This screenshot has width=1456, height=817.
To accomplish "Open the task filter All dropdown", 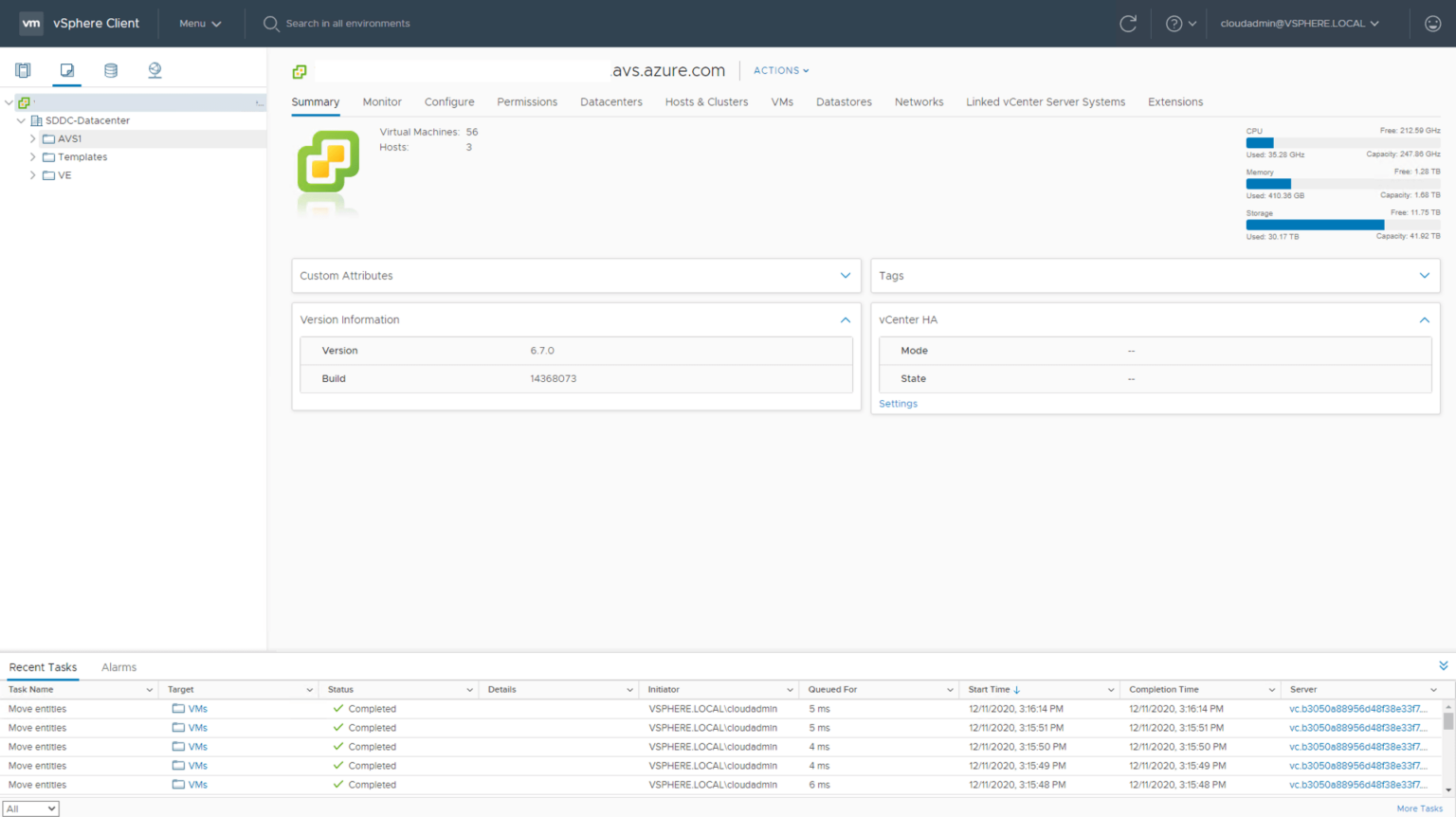I will pyautogui.click(x=31, y=808).
